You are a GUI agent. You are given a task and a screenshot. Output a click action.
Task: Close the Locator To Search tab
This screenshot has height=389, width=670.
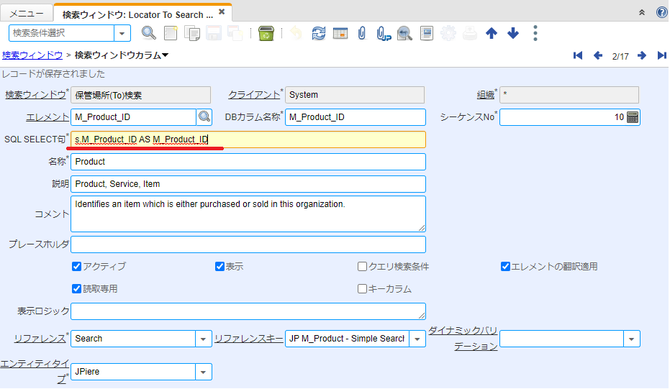point(222,12)
